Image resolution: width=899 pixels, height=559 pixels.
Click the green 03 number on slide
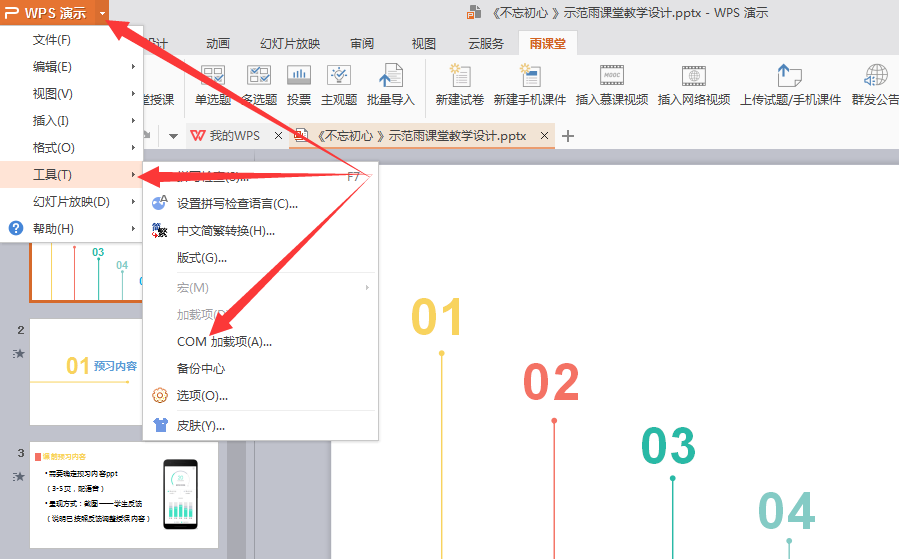tap(669, 445)
